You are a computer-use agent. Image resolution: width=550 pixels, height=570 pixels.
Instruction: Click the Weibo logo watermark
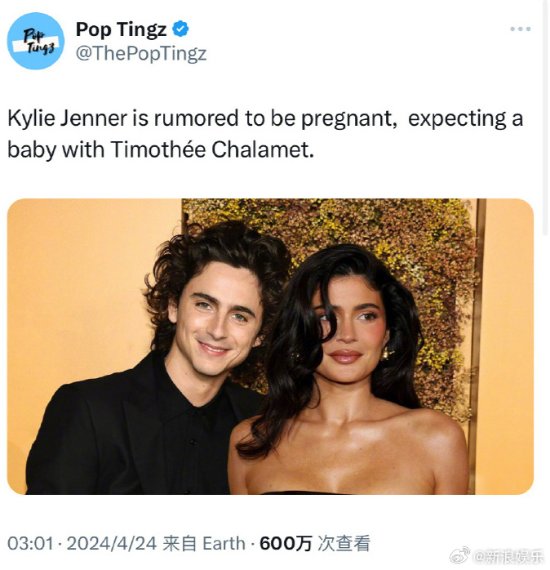460,556
